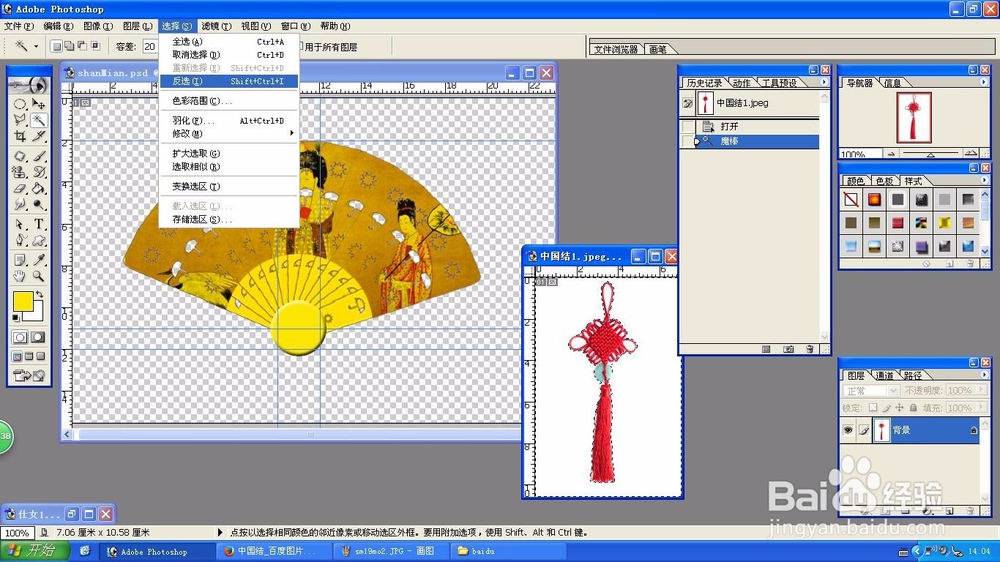Screen dimensions: 1000x562
Task: Show hidden system tray icons
Action: (x=916, y=551)
